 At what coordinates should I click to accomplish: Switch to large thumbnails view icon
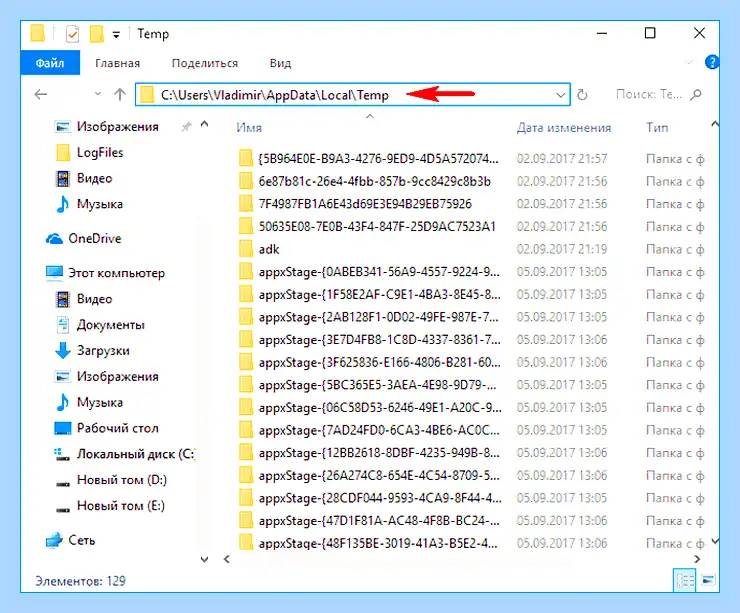(708, 580)
